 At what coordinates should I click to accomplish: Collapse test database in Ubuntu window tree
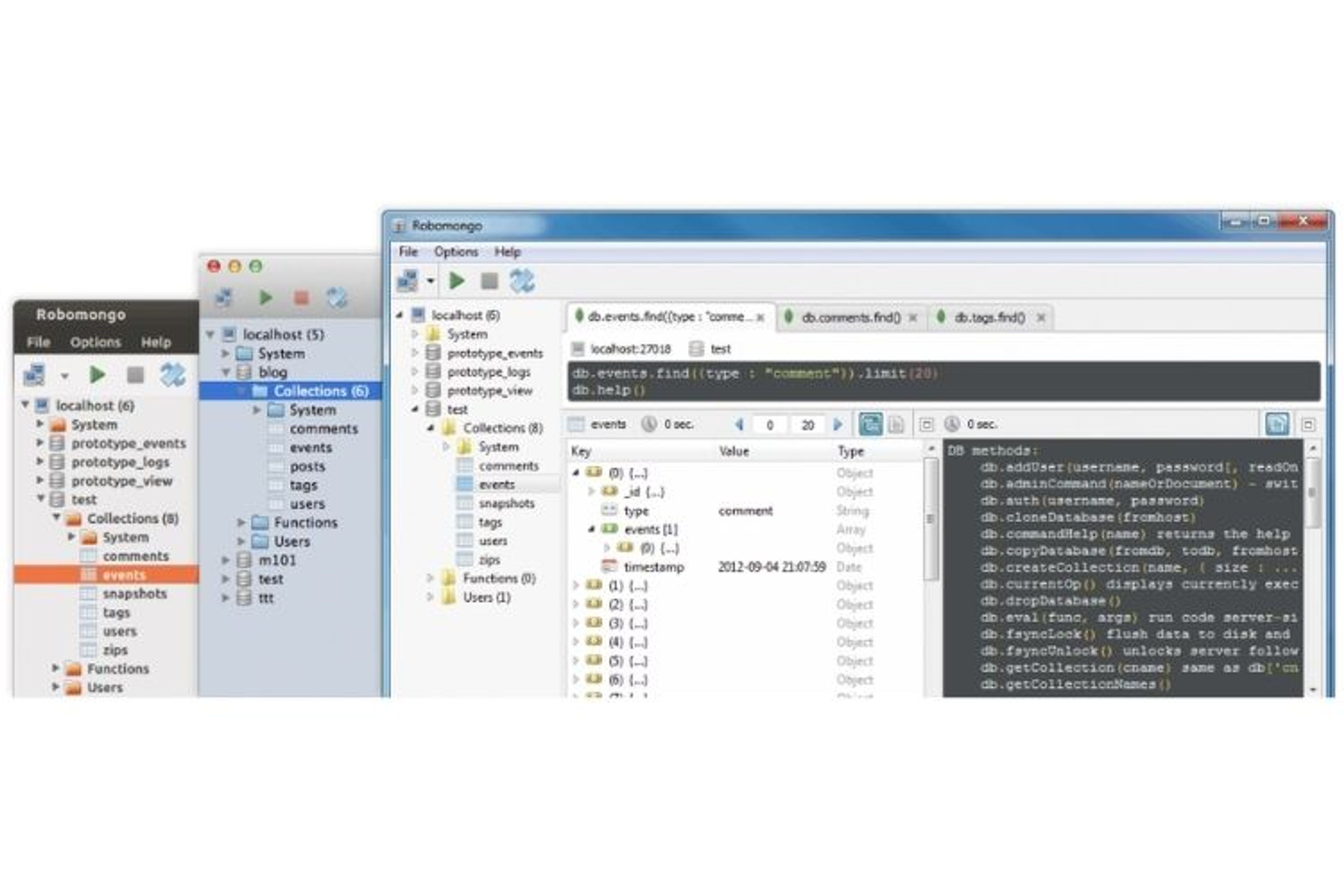41,498
